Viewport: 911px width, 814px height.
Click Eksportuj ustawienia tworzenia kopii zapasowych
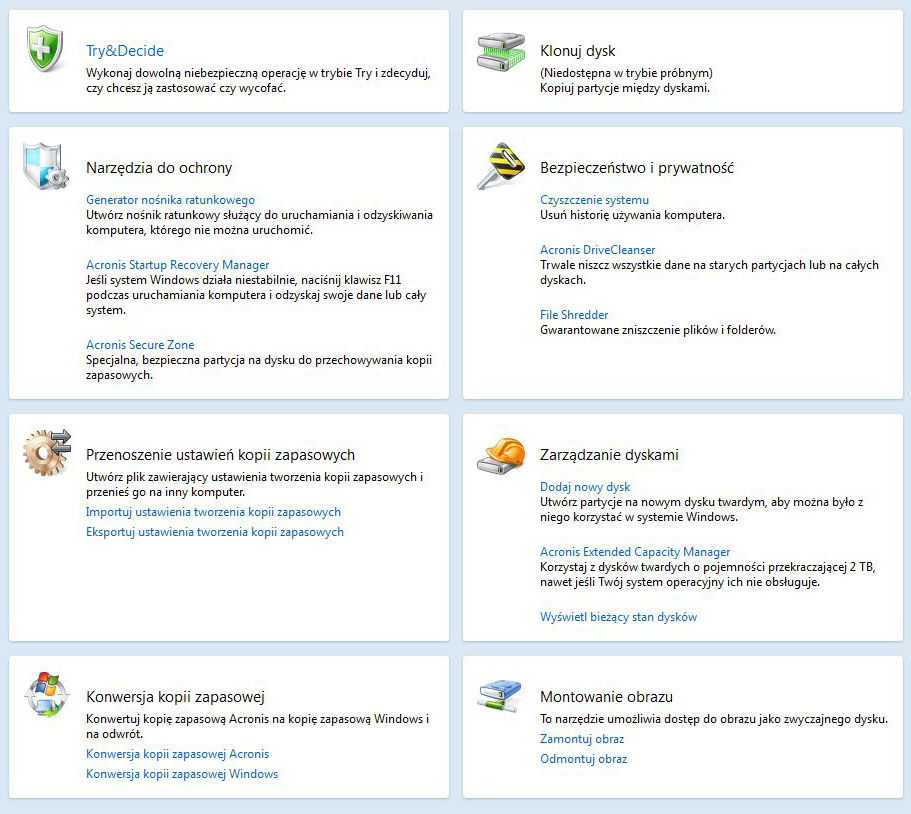click(215, 532)
